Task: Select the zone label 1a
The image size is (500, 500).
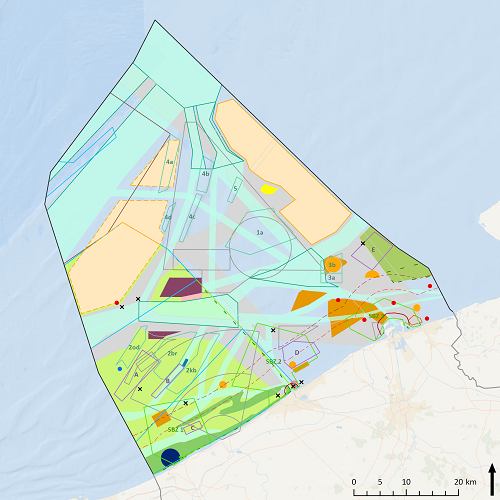Action: tap(260, 232)
